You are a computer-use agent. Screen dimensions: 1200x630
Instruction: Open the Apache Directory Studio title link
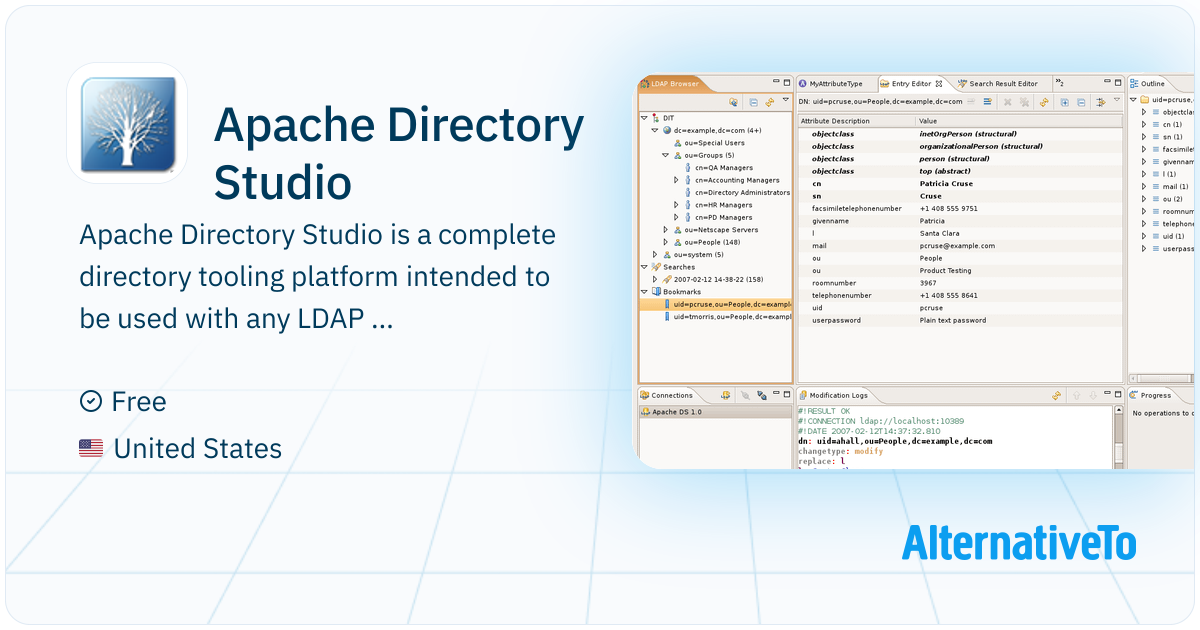click(x=399, y=155)
